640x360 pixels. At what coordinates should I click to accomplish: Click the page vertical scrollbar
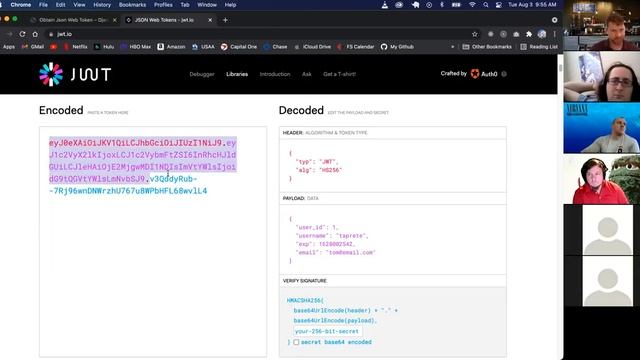pos(560,69)
